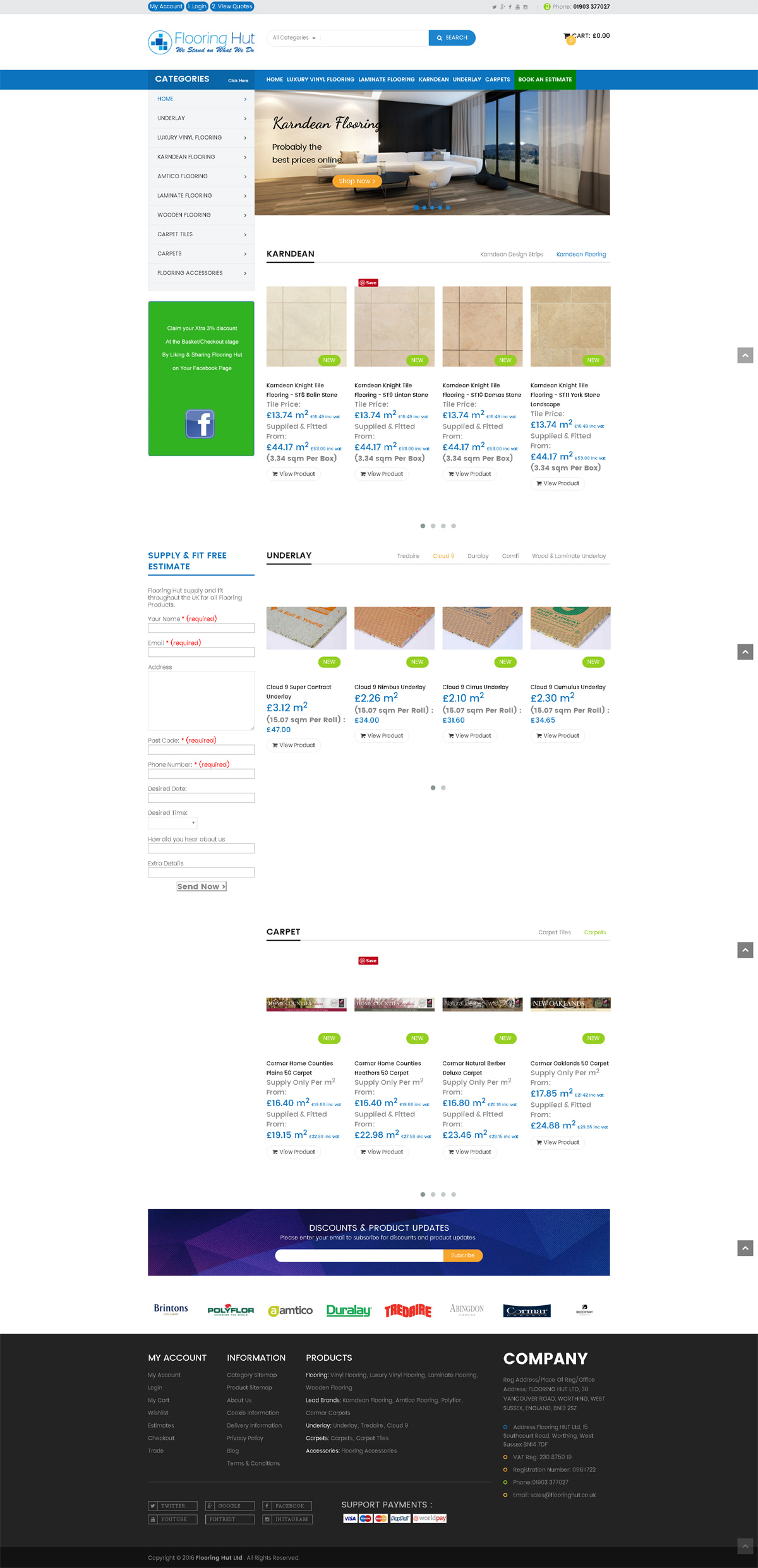758x1568 pixels.
Task: Open the shopping cart icon
Action: [x=567, y=36]
